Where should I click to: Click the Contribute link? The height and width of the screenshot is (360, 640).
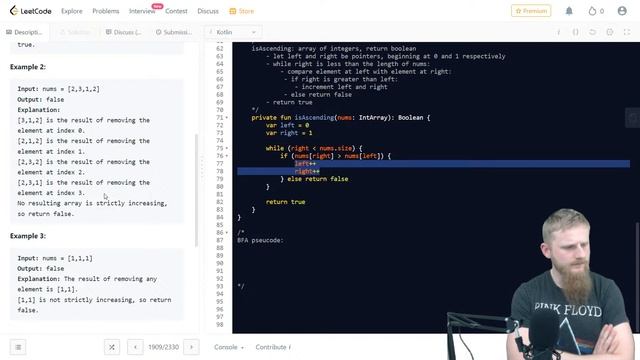pos(273,347)
